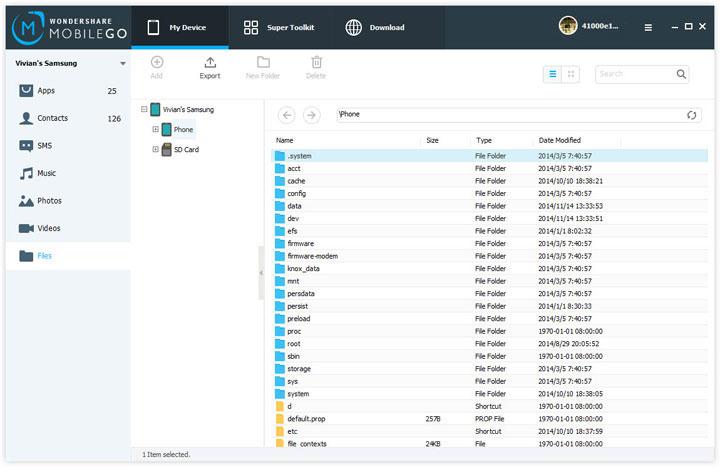Go forward with the right arrow
Viewport: 720px width, 467px height.
click(311, 115)
